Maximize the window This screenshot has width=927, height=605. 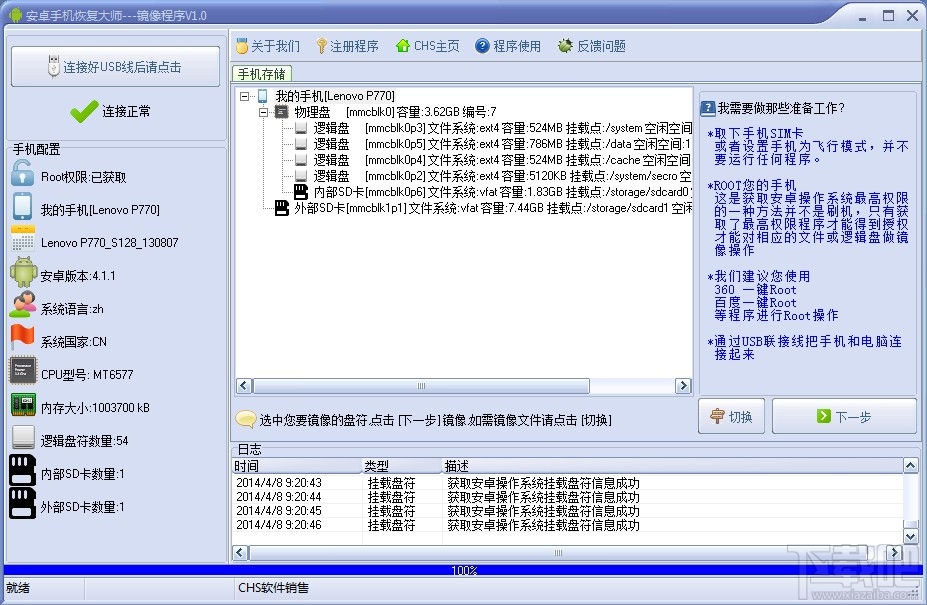point(888,16)
